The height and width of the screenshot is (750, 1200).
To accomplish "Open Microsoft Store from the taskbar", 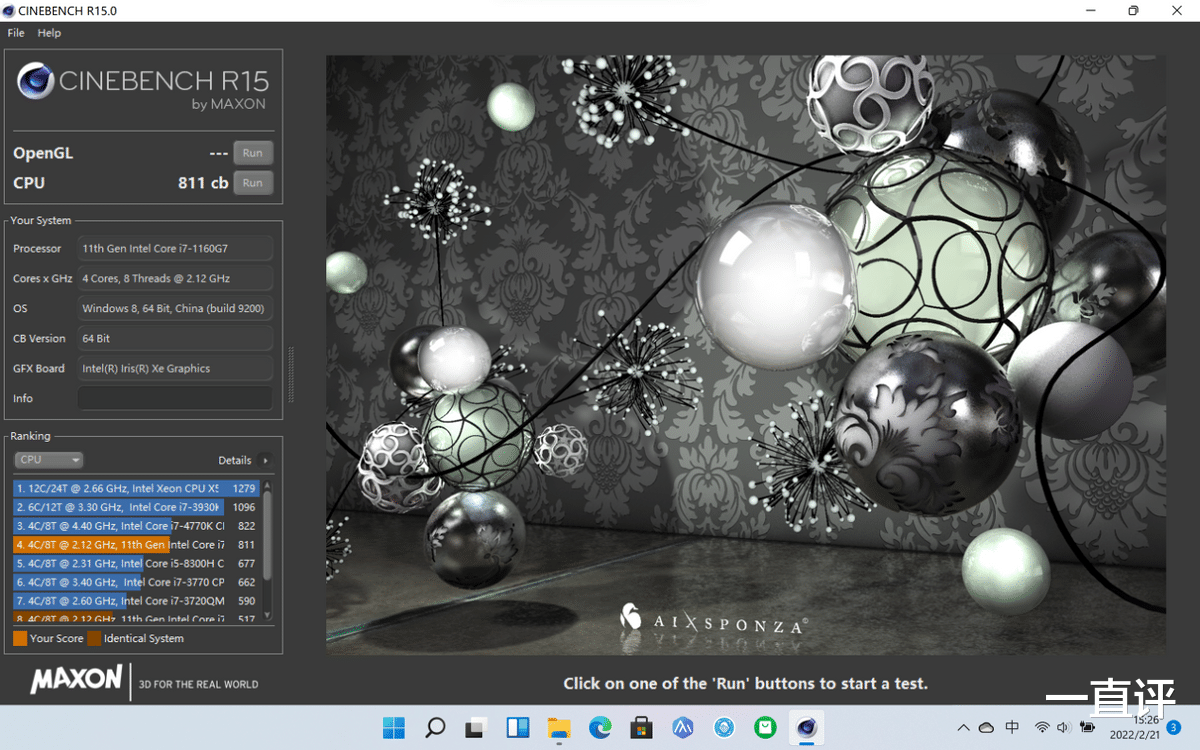I will click(640, 727).
